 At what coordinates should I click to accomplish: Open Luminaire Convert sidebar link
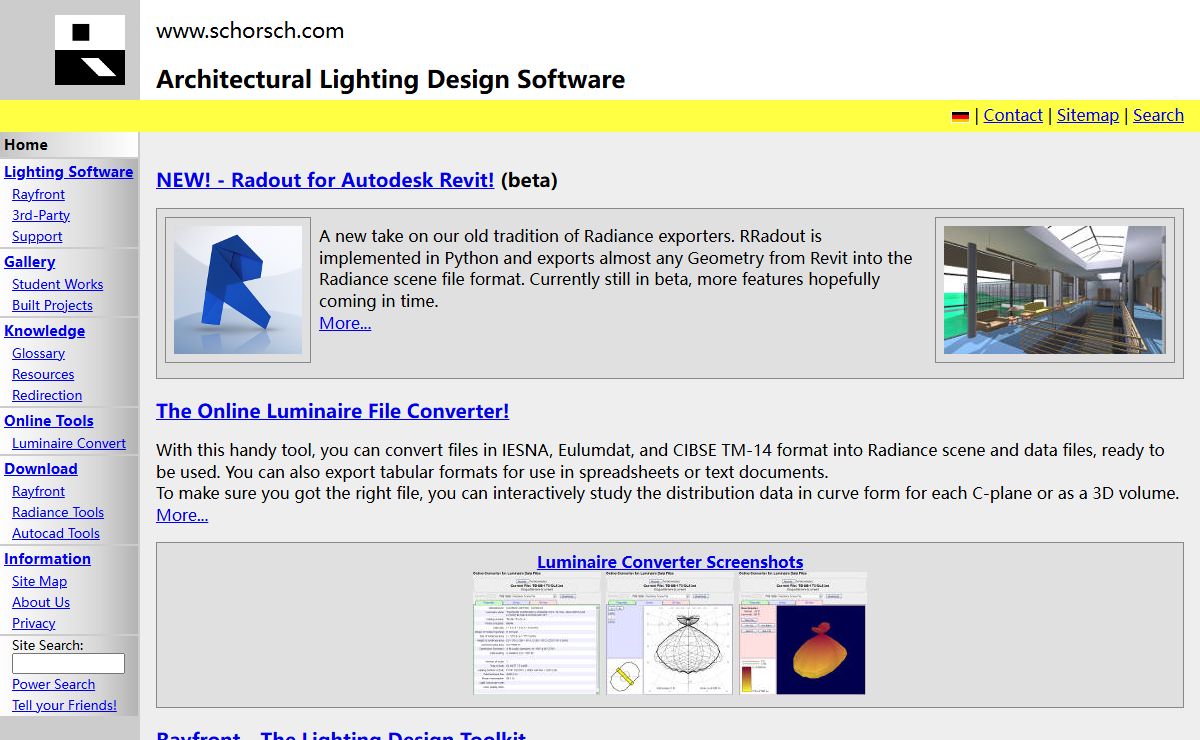pos(69,444)
